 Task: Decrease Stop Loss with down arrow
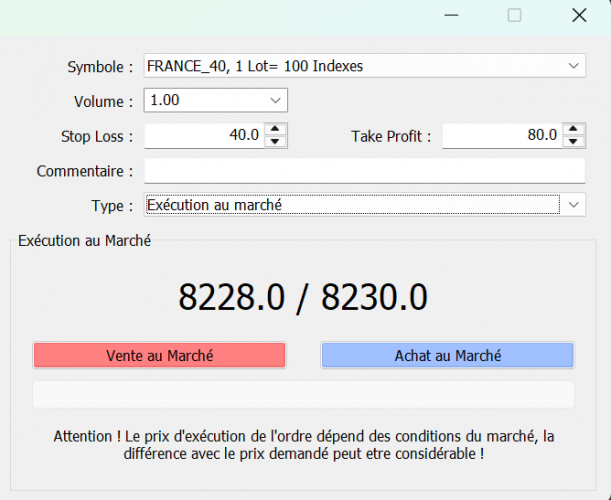[276, 141]
